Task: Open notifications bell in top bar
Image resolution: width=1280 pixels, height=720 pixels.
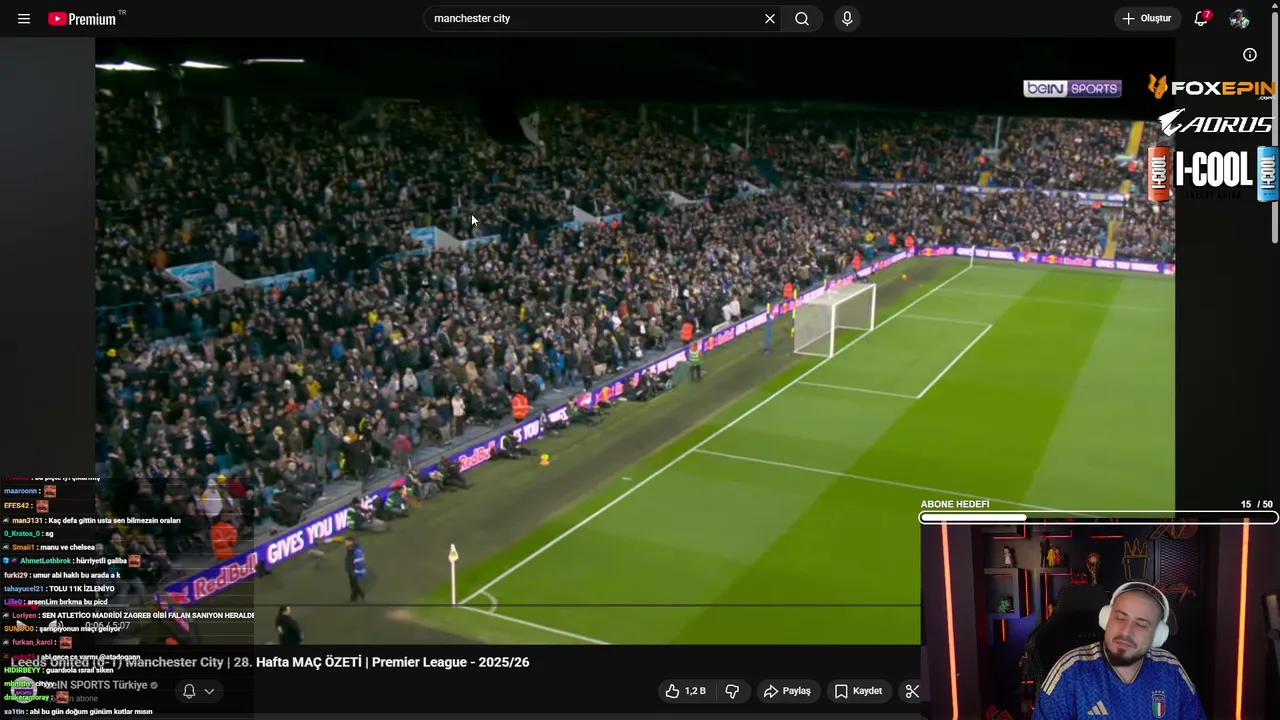Action: click(1202, 19)
